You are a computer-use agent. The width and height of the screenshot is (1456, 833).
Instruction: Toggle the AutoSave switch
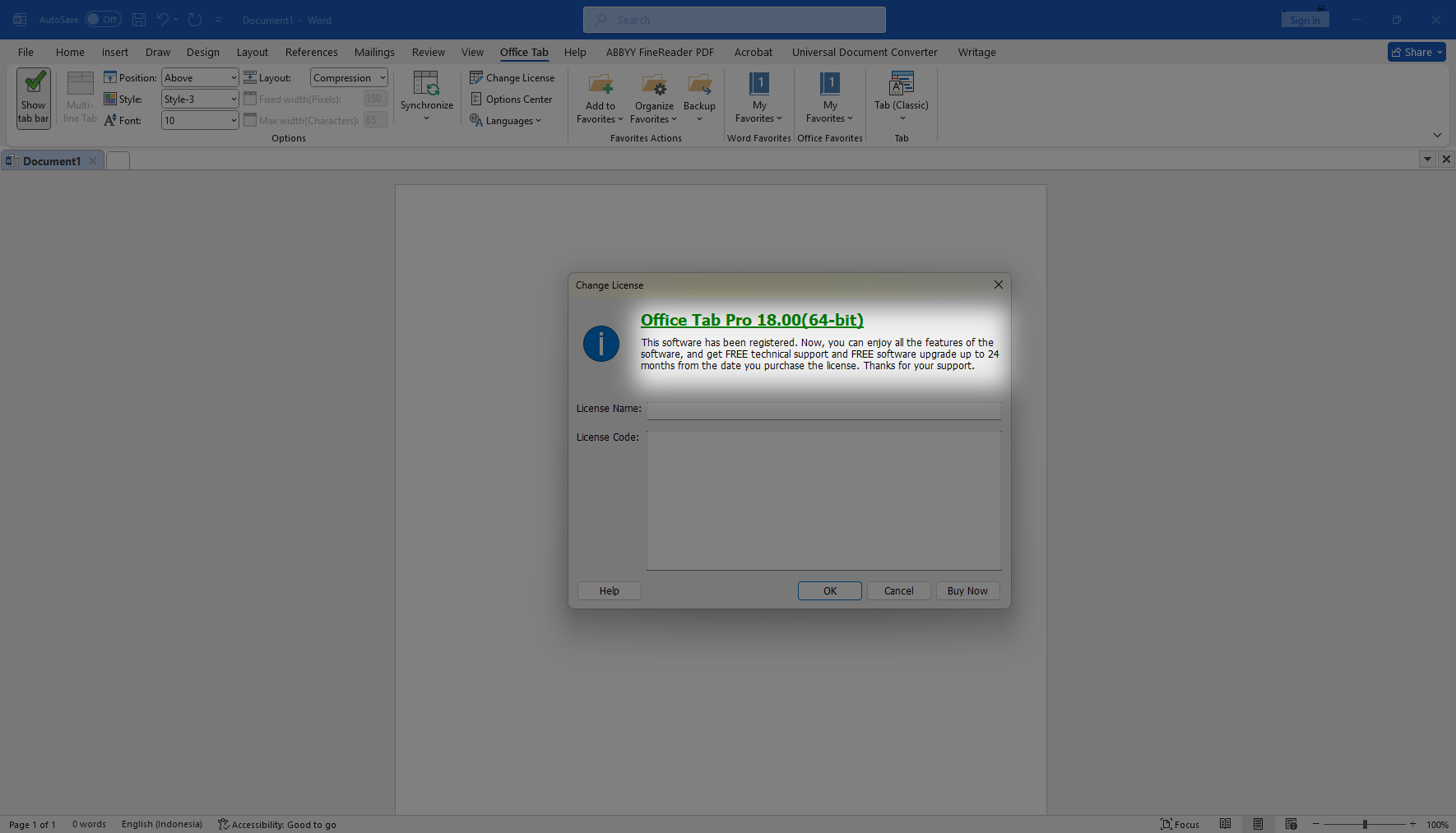click(103, 19)
